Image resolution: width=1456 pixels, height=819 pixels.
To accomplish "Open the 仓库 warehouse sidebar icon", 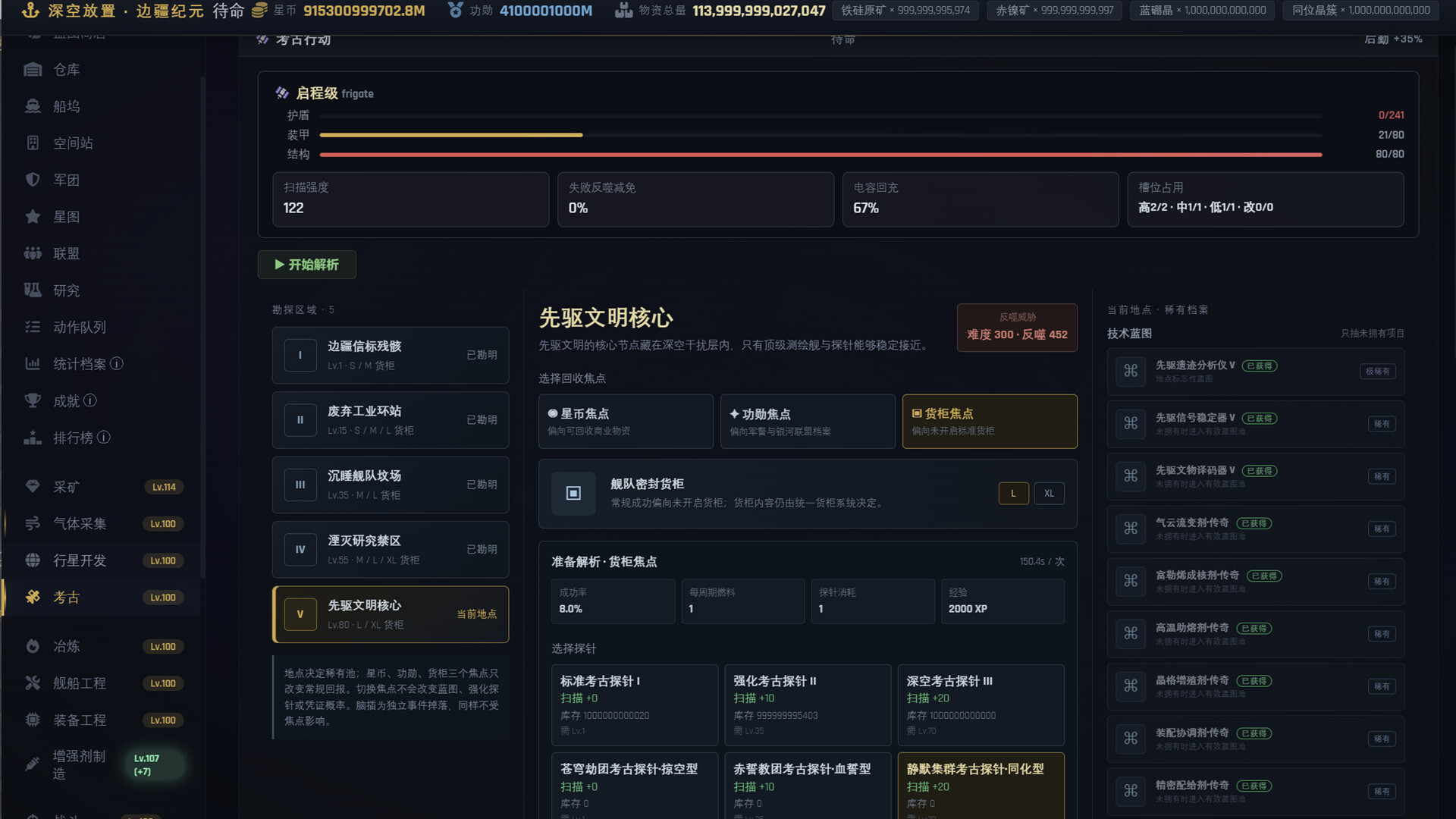I will tap(33, 70).
